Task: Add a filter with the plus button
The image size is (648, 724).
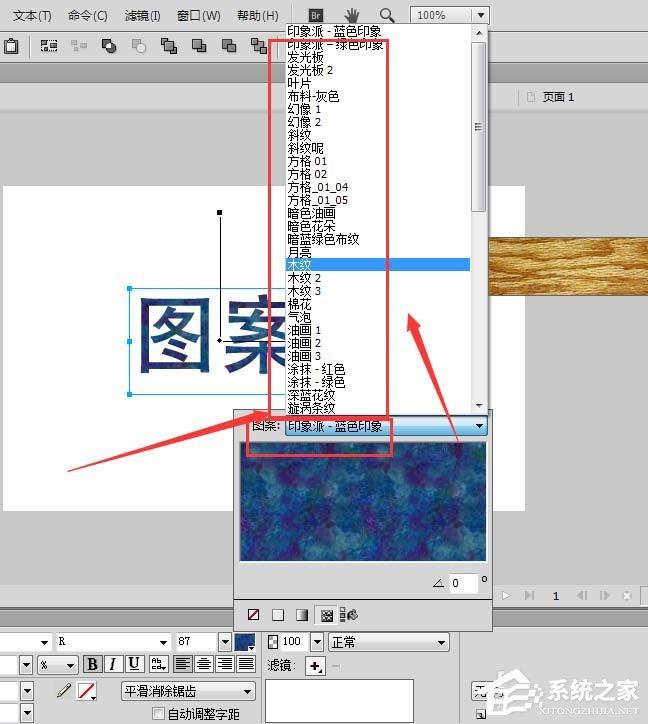Action: [x=315, y=666]
